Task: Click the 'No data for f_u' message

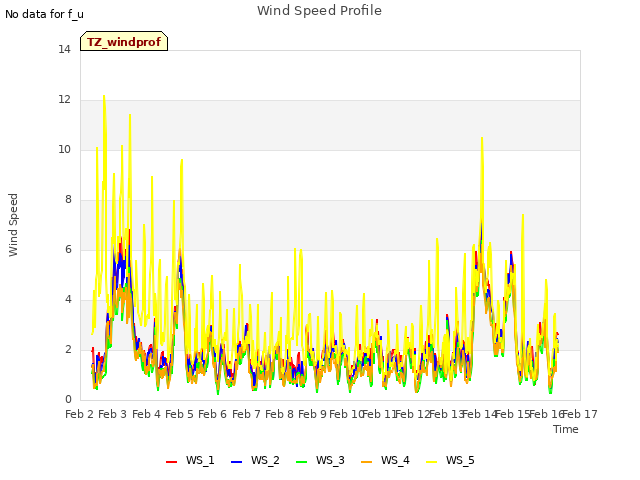Action: (x=44, y=14)
